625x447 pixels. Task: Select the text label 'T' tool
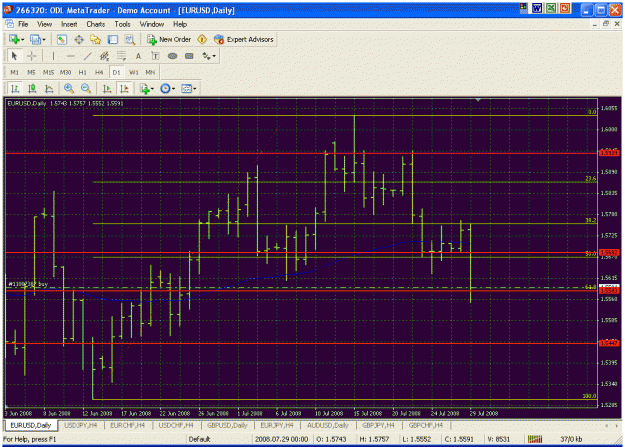click(155, 56)
